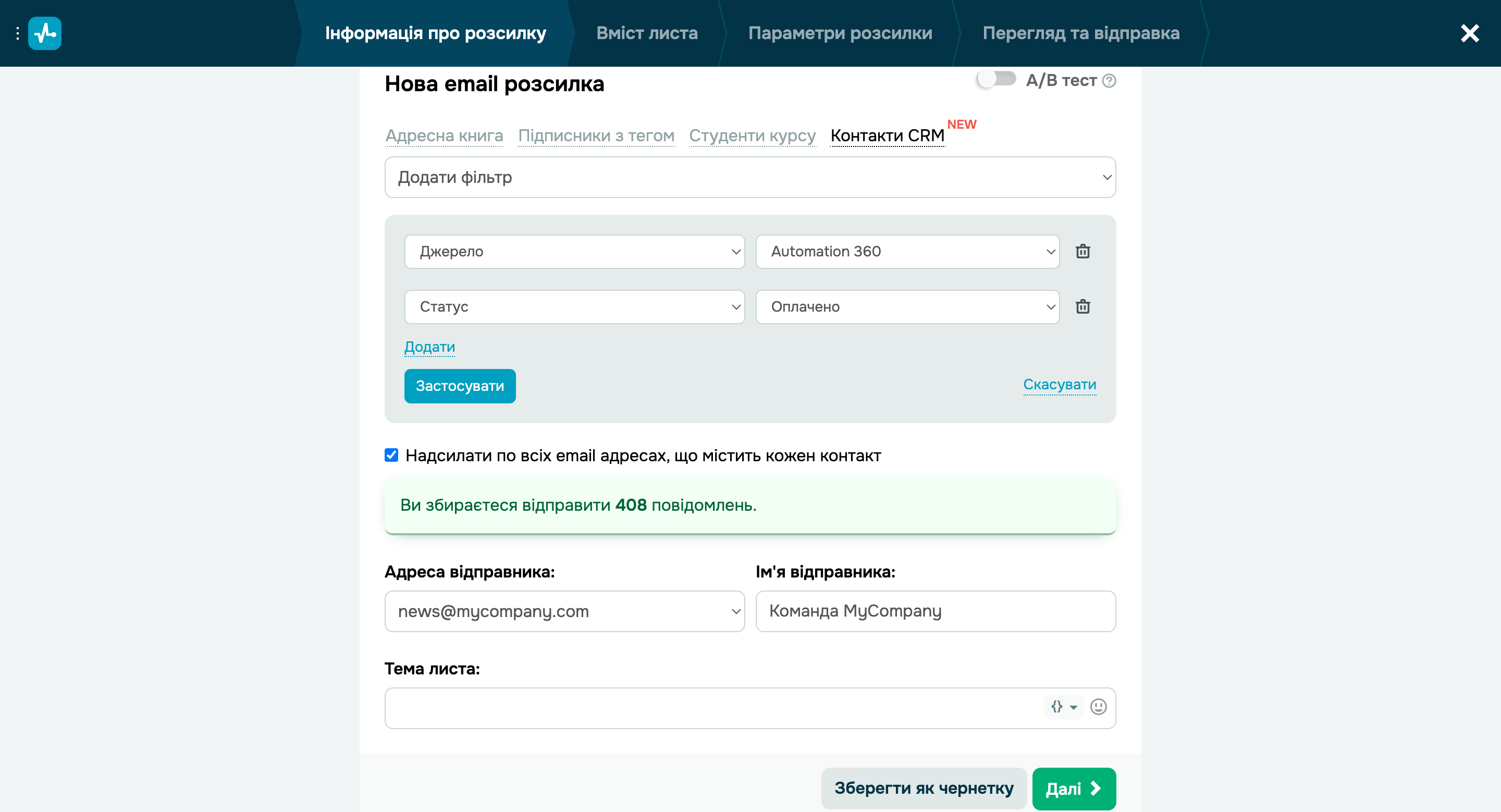
Task: Enable the A/B тест toggle
Action: [x=996, y=80]
